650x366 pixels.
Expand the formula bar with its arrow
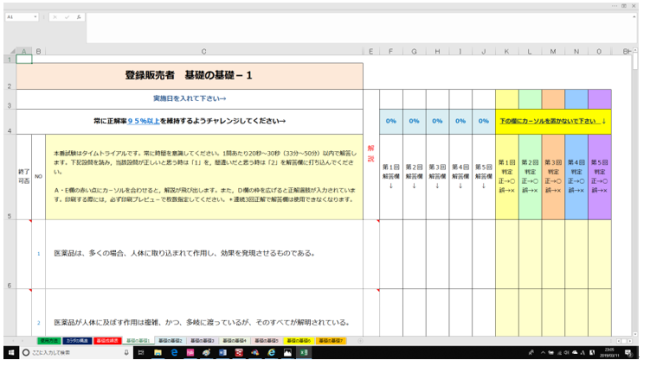[x=634, y=17]
